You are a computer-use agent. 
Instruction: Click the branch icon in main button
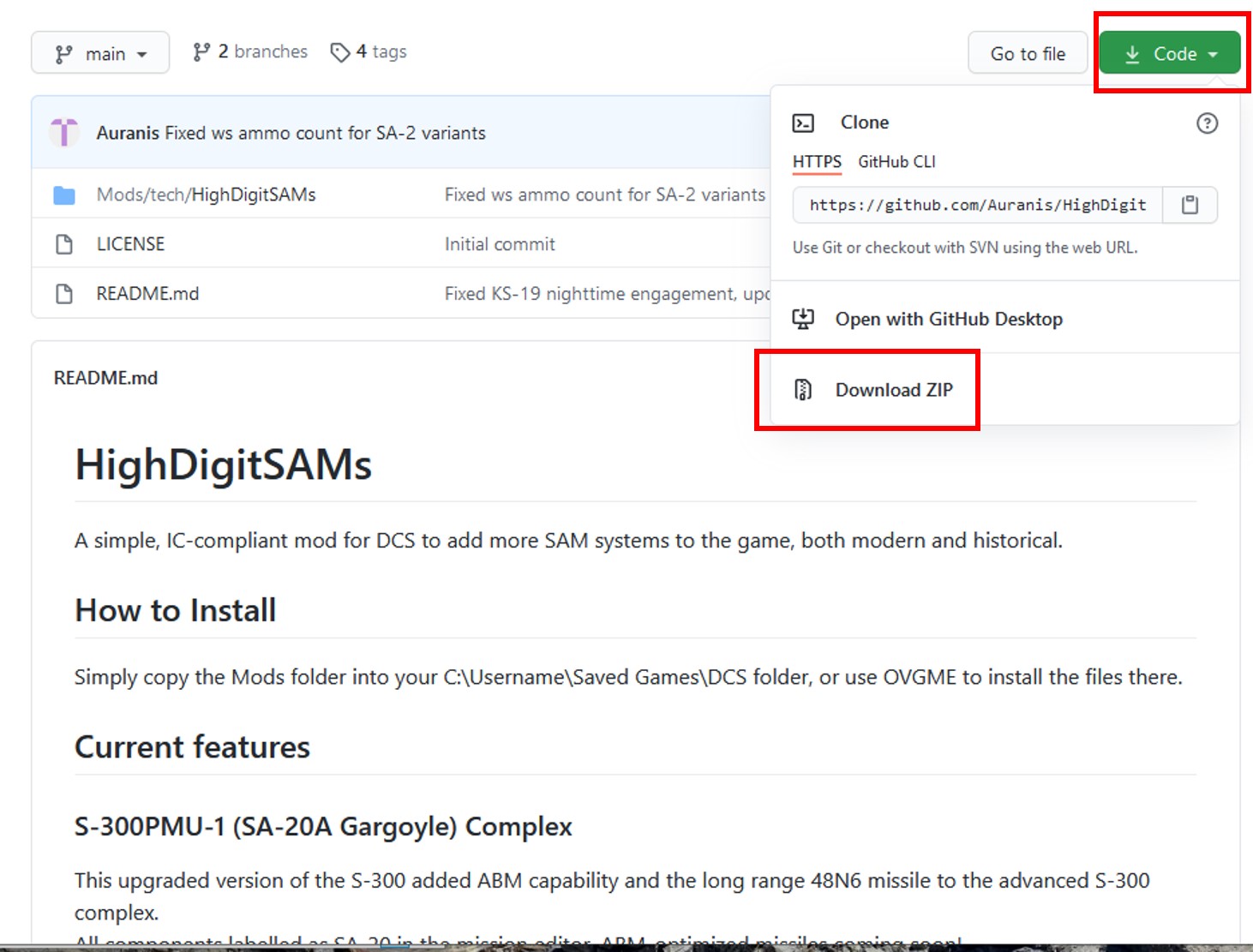click(x=64, y=54)
